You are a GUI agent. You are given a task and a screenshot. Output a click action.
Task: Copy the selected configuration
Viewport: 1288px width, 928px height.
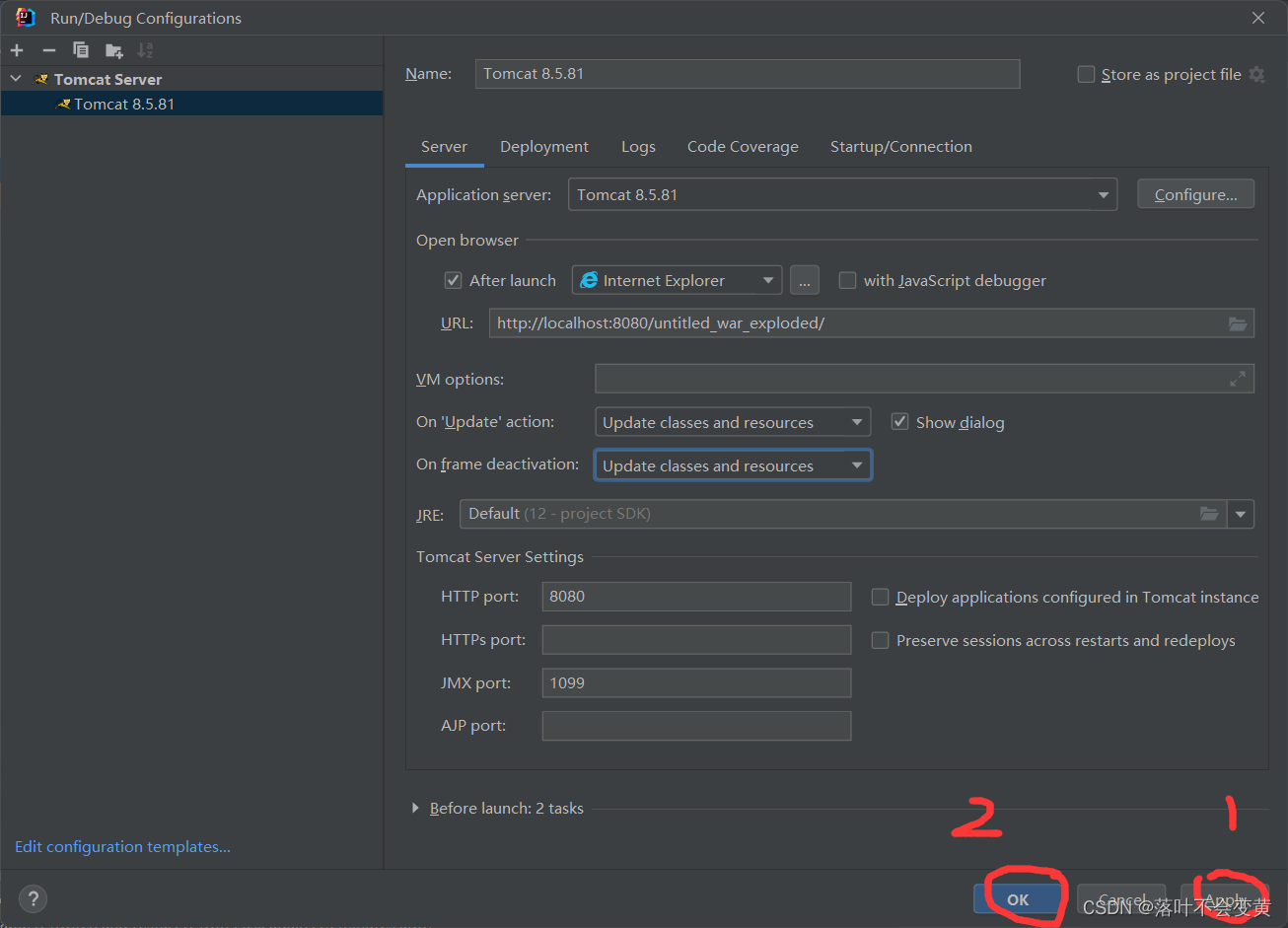(x=81, y=50)
